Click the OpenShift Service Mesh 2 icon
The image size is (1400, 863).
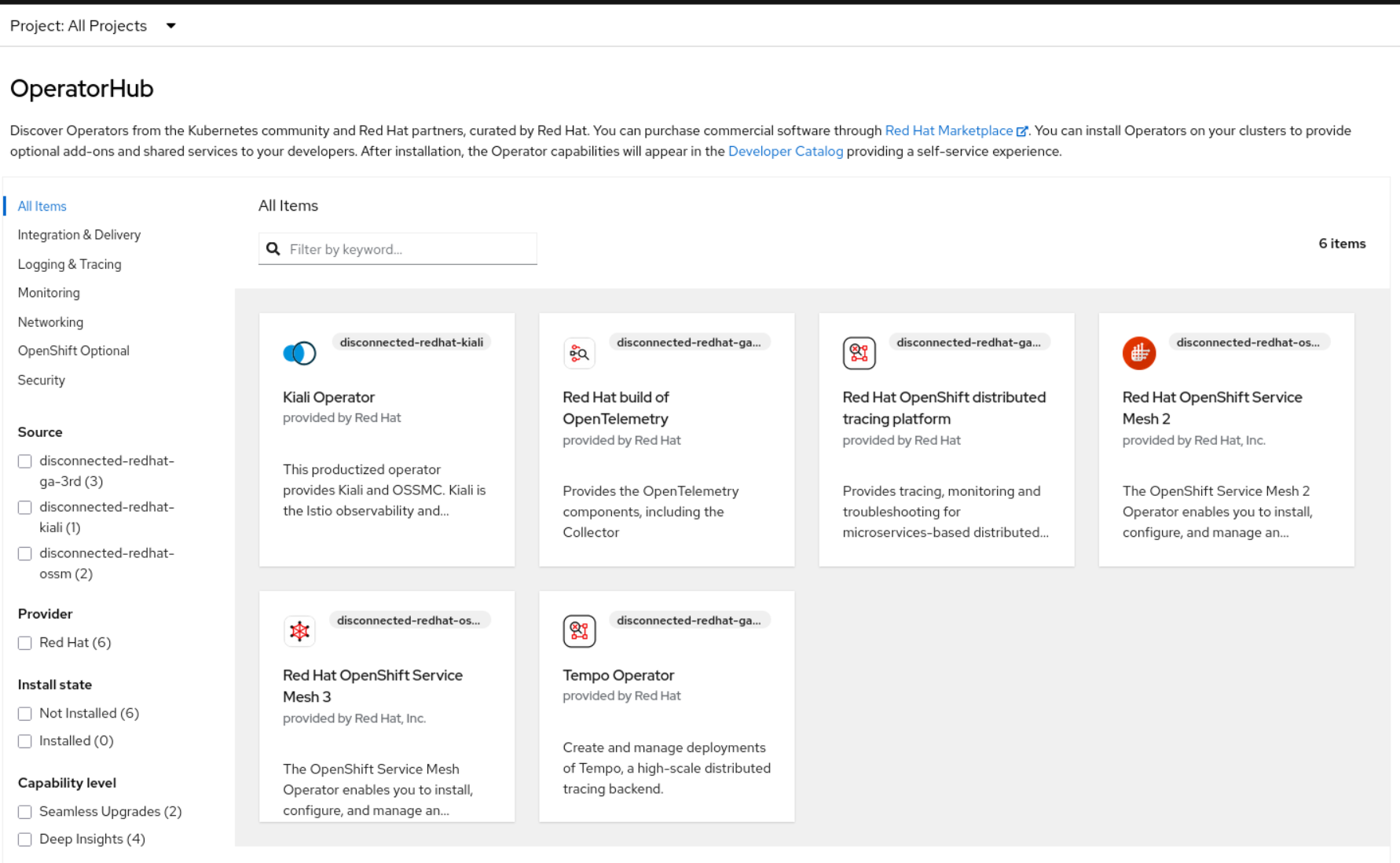[1138, 353]
